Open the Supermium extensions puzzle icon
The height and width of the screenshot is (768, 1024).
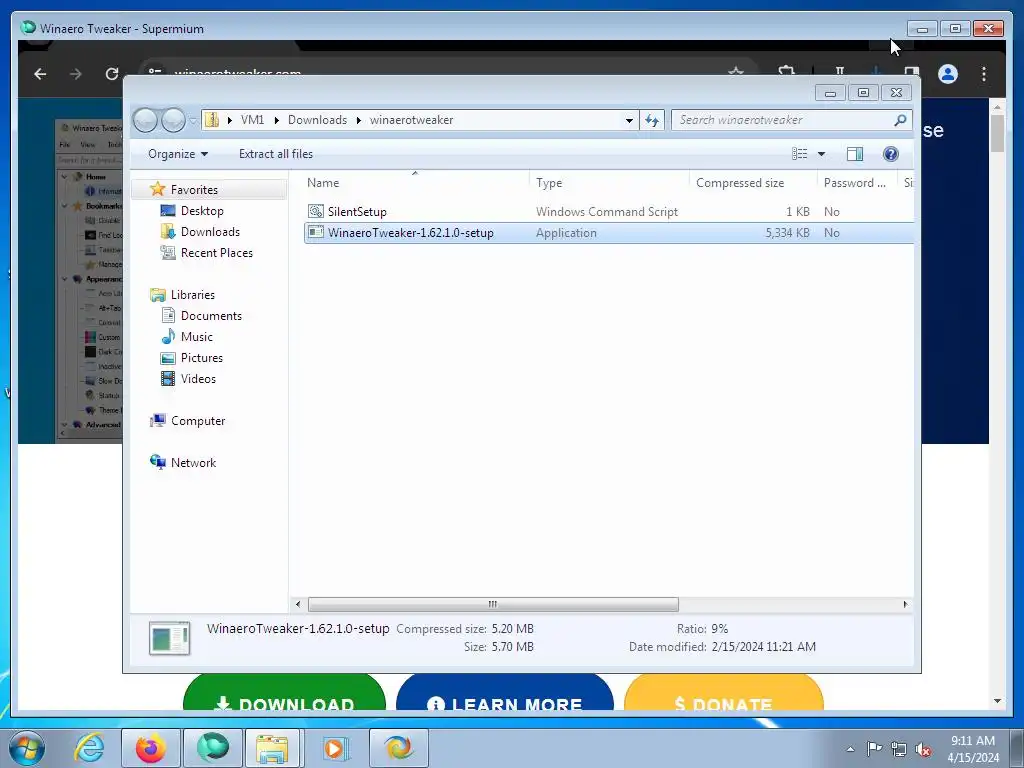pos(786,71)
